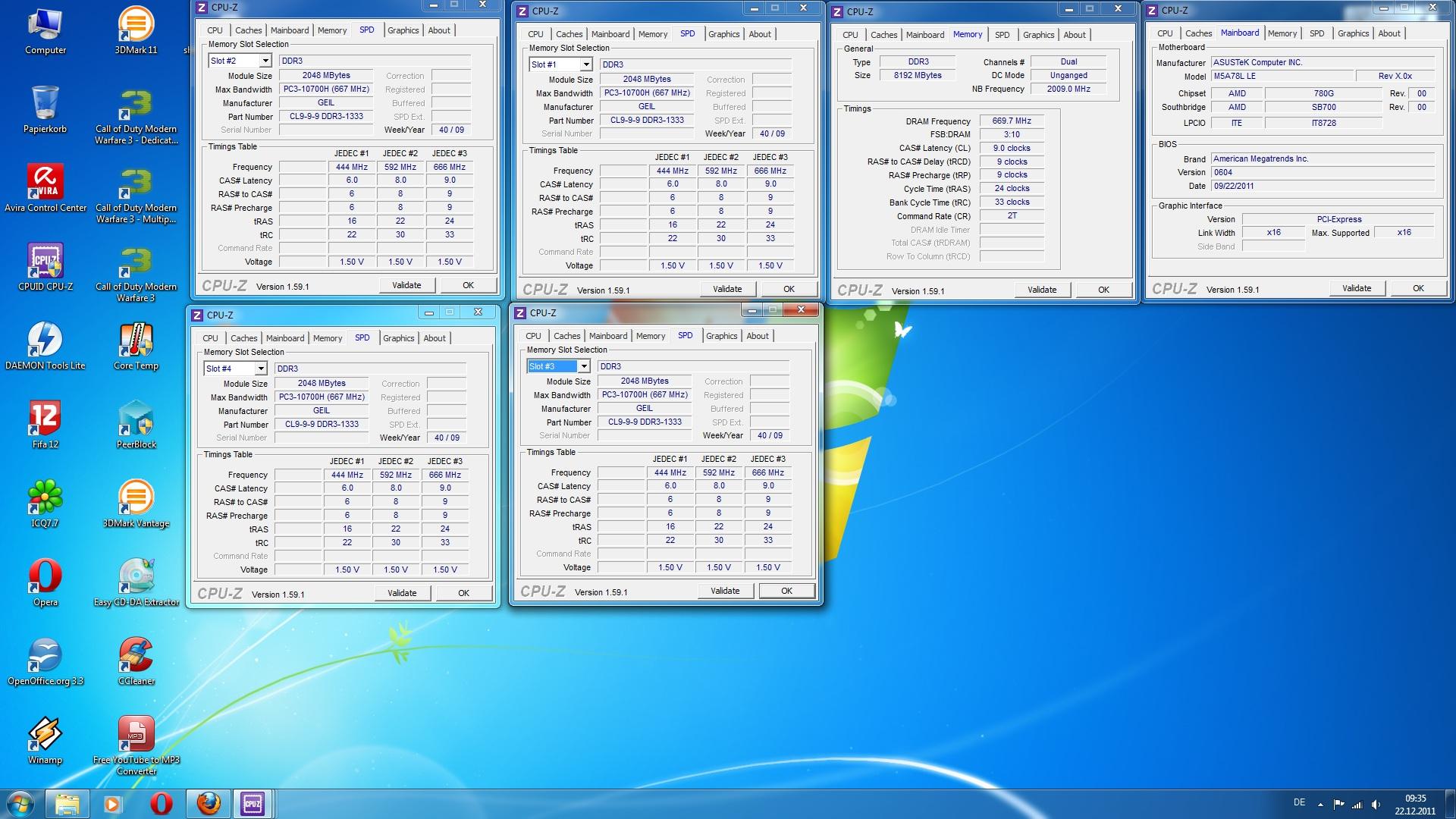The image size is (1456, 819).
Task: Click OK in the Slot #3 window
Action: (786, 591)
